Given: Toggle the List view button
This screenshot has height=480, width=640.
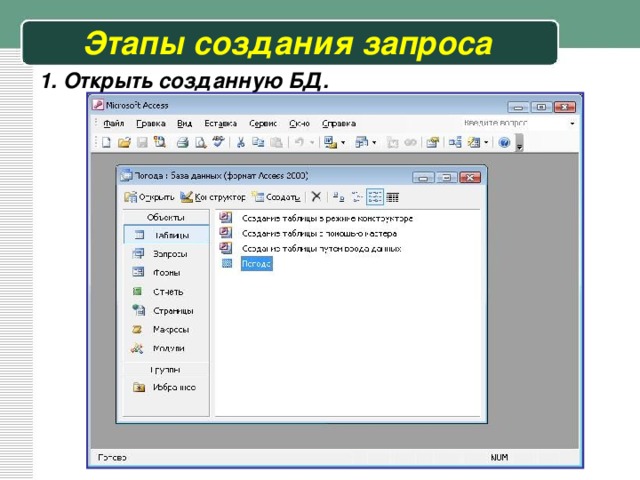Looking at the screenshot, I should (375, 198).
